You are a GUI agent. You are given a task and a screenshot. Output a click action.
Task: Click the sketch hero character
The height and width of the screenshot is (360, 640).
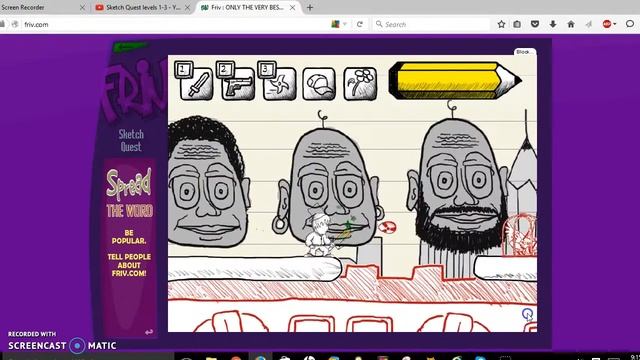320,236
